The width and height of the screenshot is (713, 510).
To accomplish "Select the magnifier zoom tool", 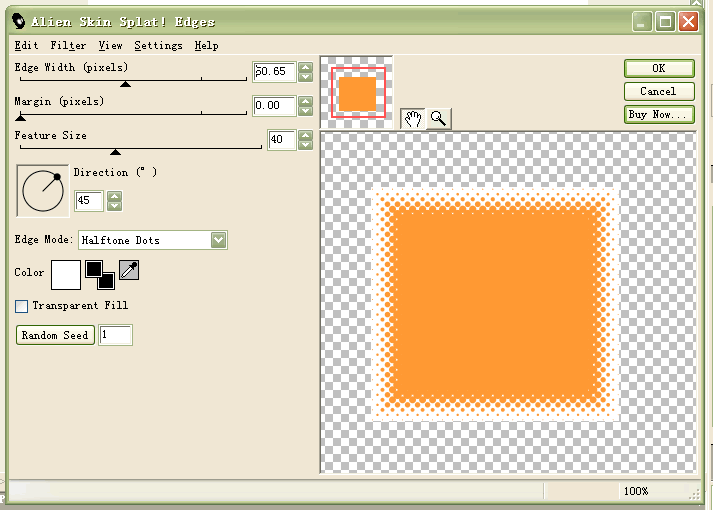I will pos(438,119).
